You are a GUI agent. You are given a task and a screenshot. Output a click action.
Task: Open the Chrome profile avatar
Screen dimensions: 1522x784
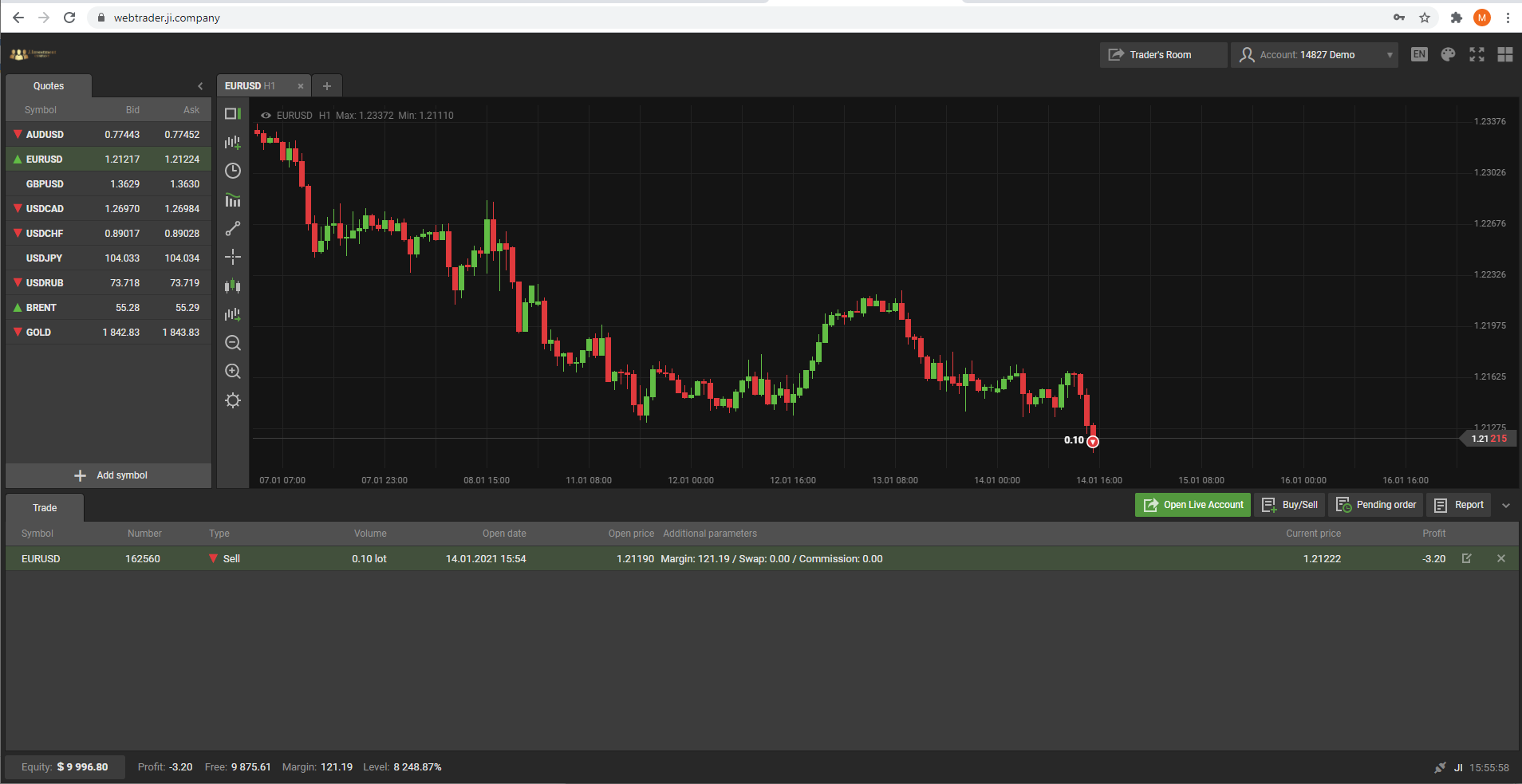[1482, 18]
